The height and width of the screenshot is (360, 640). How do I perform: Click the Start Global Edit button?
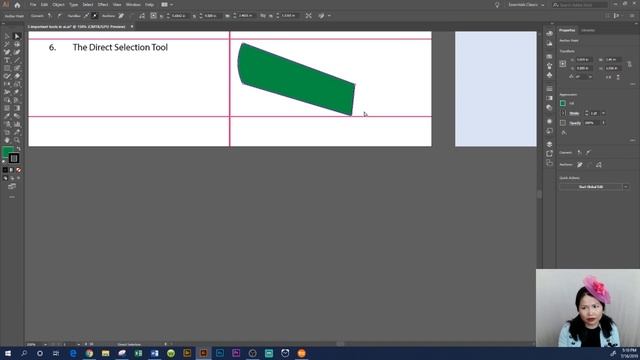tap(591, 187)
